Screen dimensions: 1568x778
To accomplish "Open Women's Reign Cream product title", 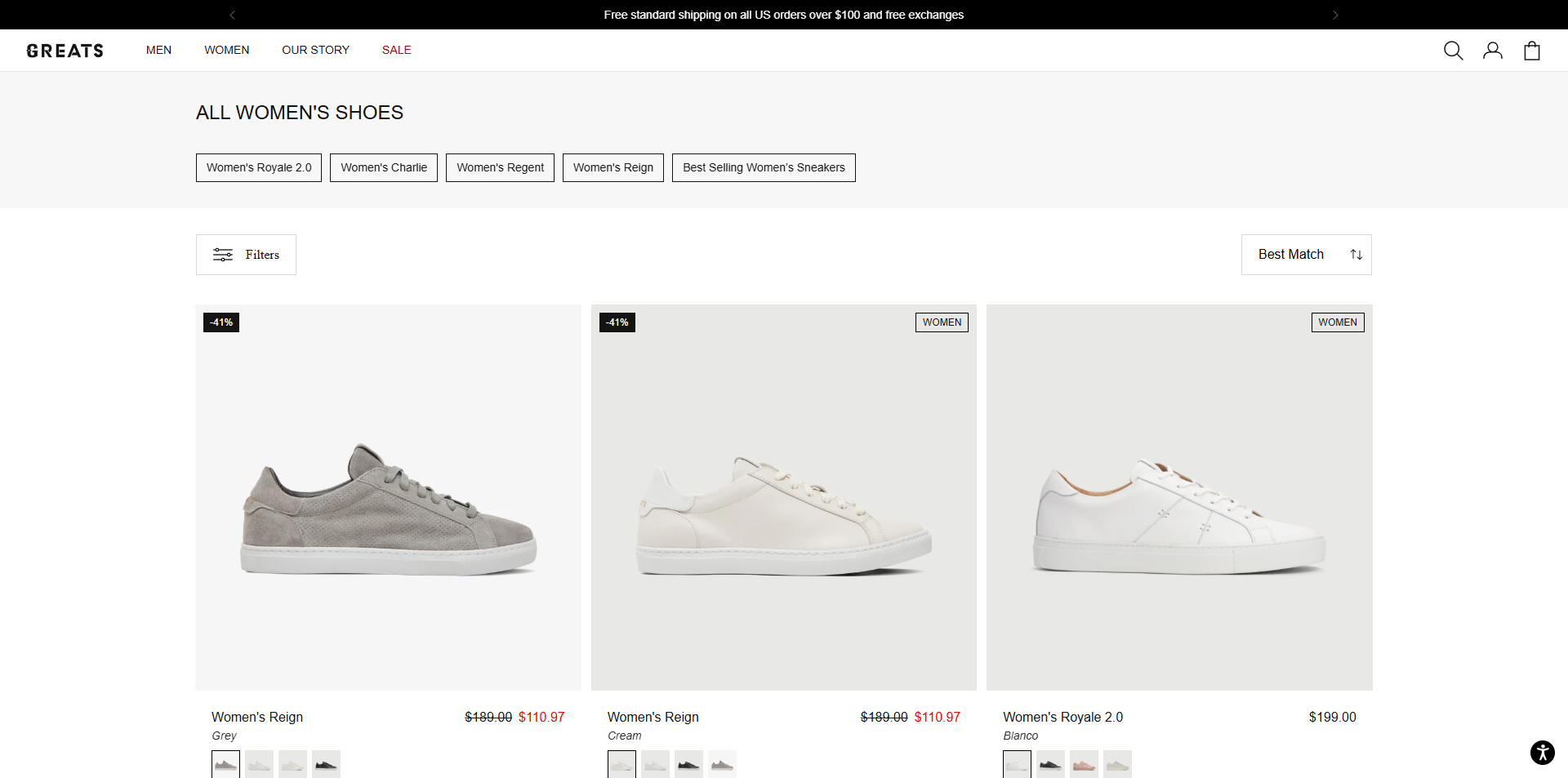I will pos(653,717).
